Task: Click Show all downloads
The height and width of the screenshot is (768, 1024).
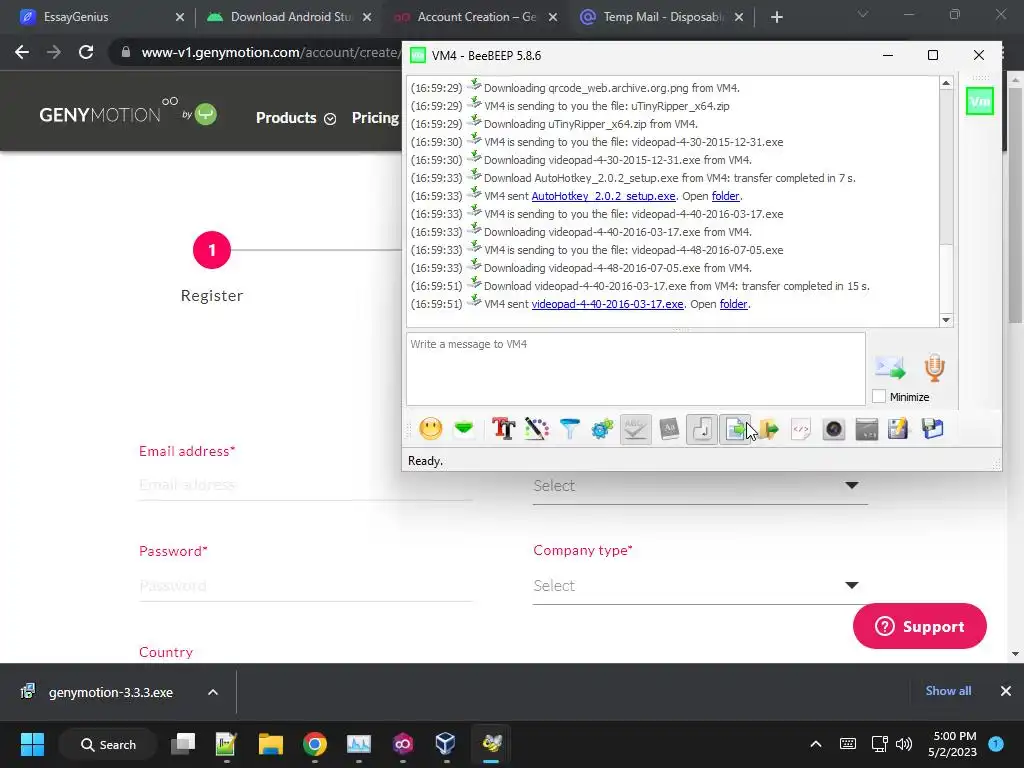Action: coord(948,691)
